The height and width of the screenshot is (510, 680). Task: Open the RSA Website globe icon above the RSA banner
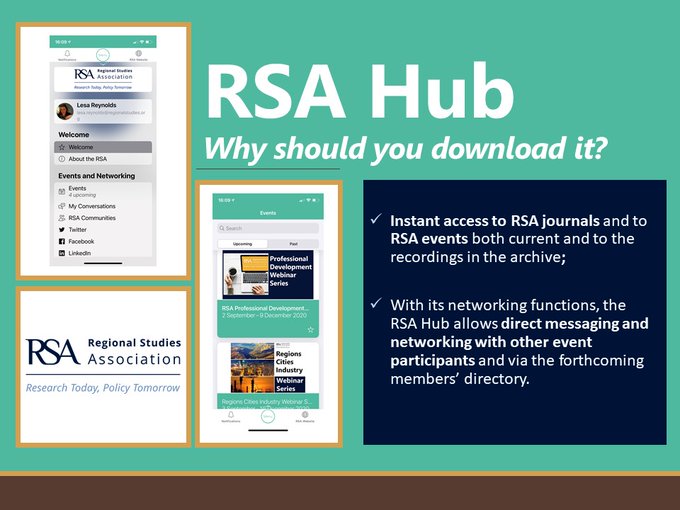tap(139, 53)
